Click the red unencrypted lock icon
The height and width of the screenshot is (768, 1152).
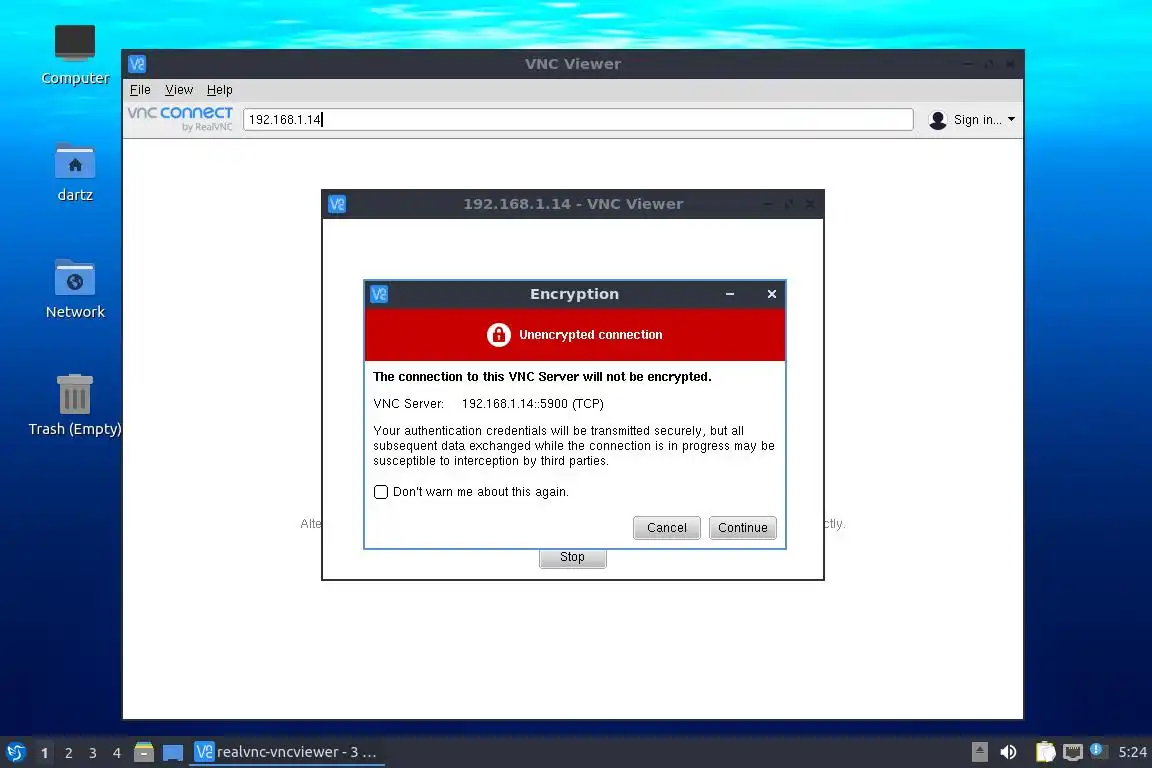click(498, 334)
